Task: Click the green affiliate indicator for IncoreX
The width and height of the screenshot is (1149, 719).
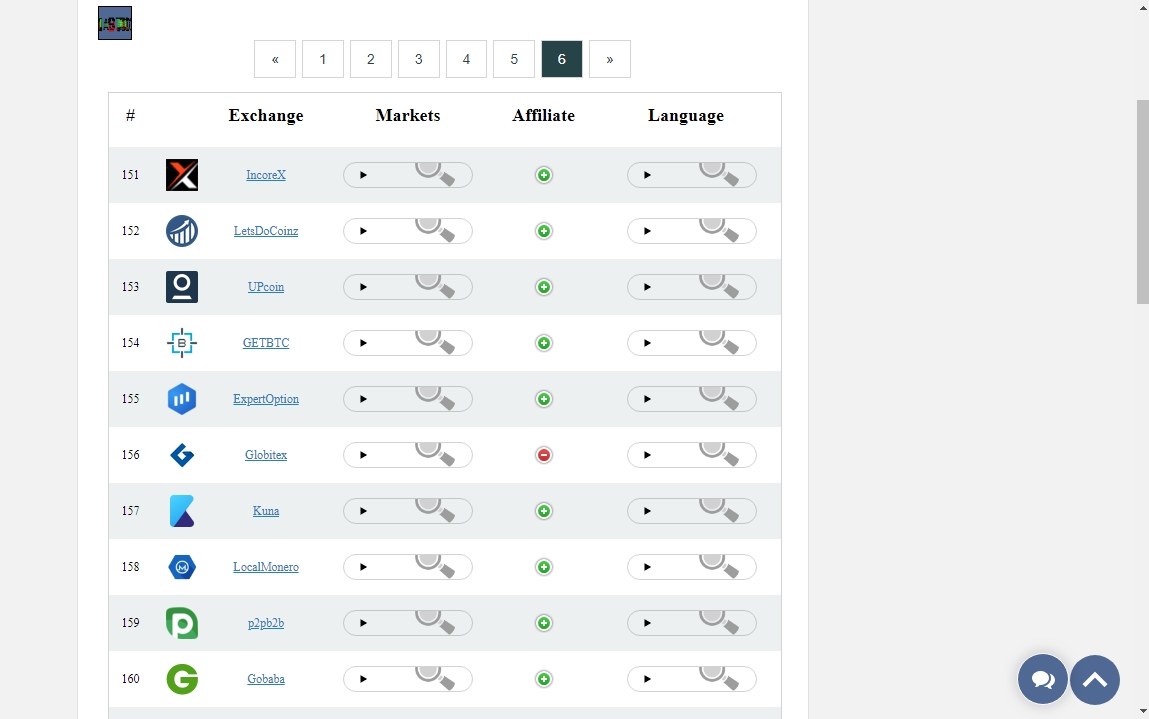Action: tap(544, 175)
